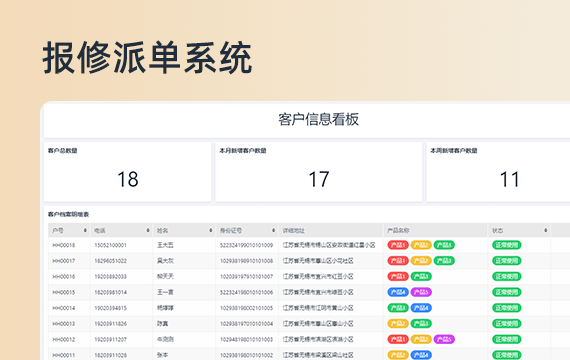Click phone number 19203911826
The height and width of the screenshot is (360, 570).
111,324
